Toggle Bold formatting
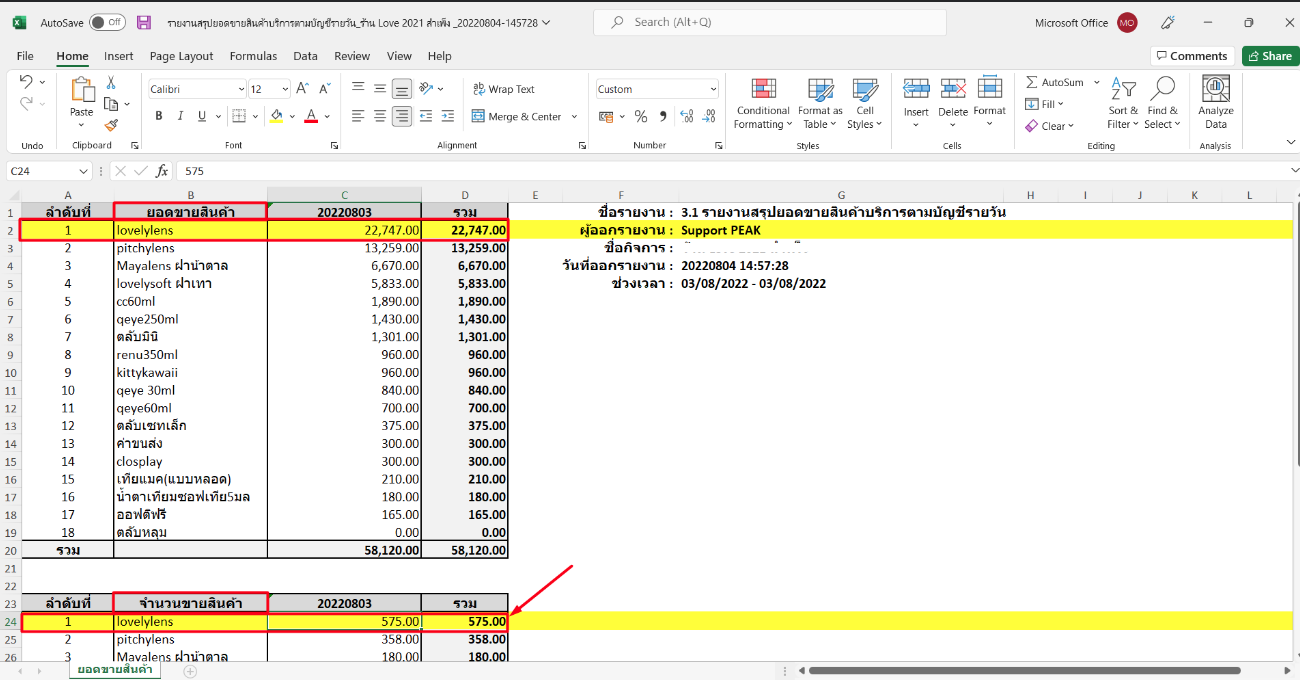Screen dimensions: 1300x680 point(159,117)
